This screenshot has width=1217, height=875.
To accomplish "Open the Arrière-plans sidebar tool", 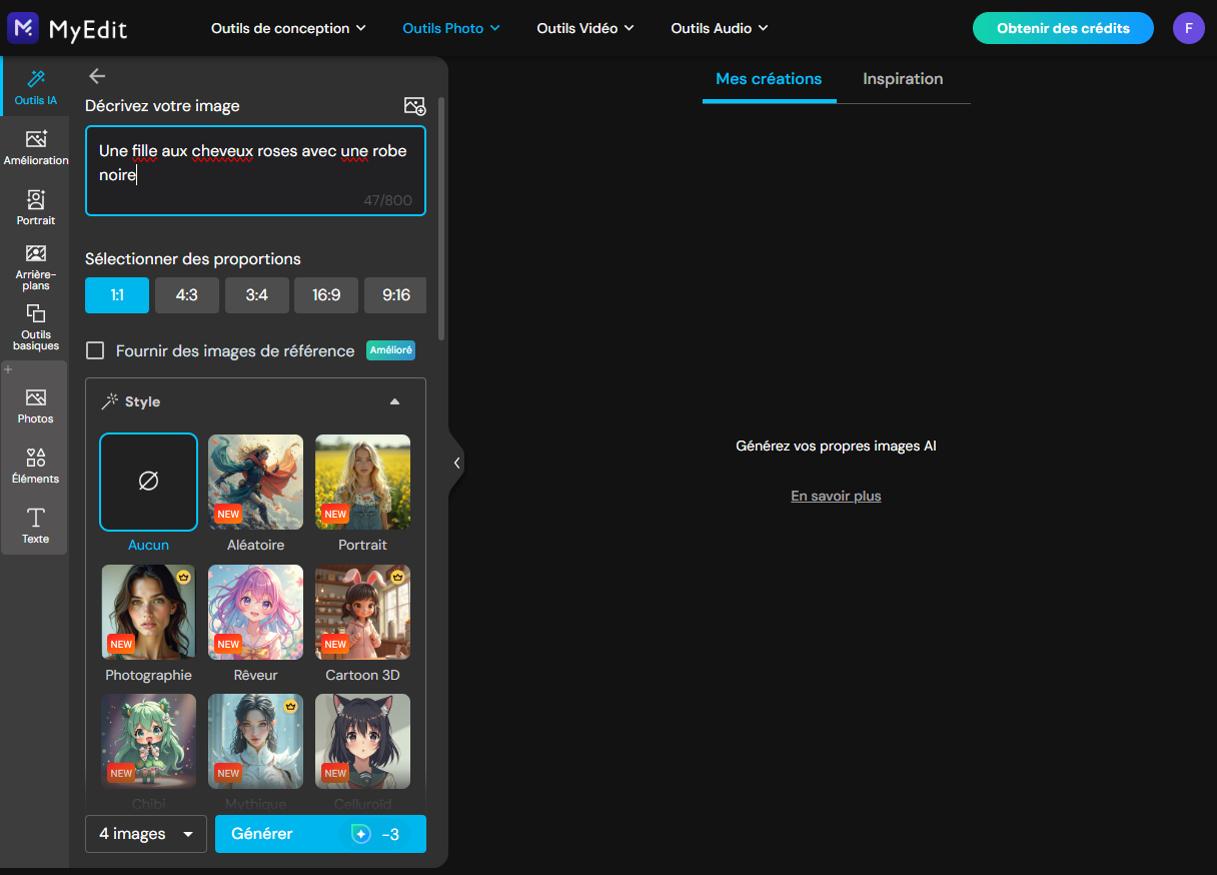I will click(x=35, y=267).
